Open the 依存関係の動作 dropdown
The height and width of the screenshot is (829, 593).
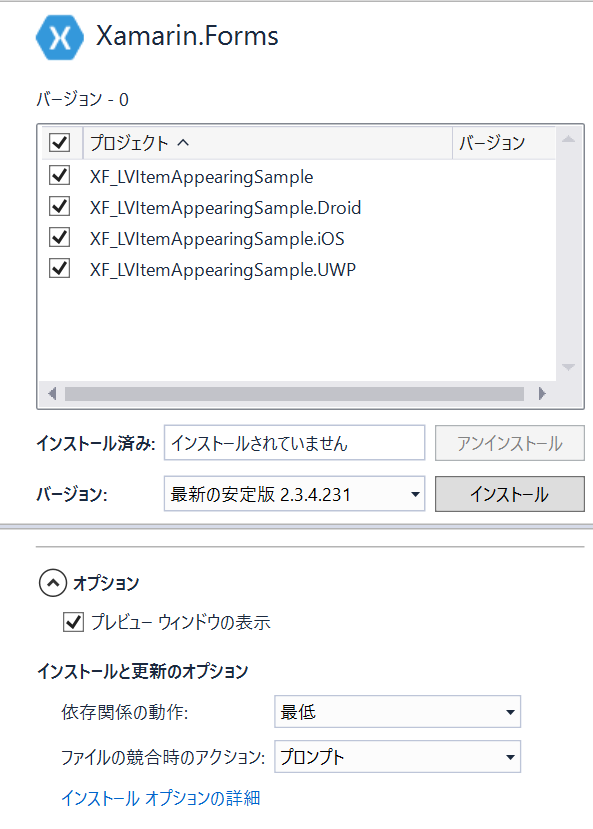click(x=397, y=712)
